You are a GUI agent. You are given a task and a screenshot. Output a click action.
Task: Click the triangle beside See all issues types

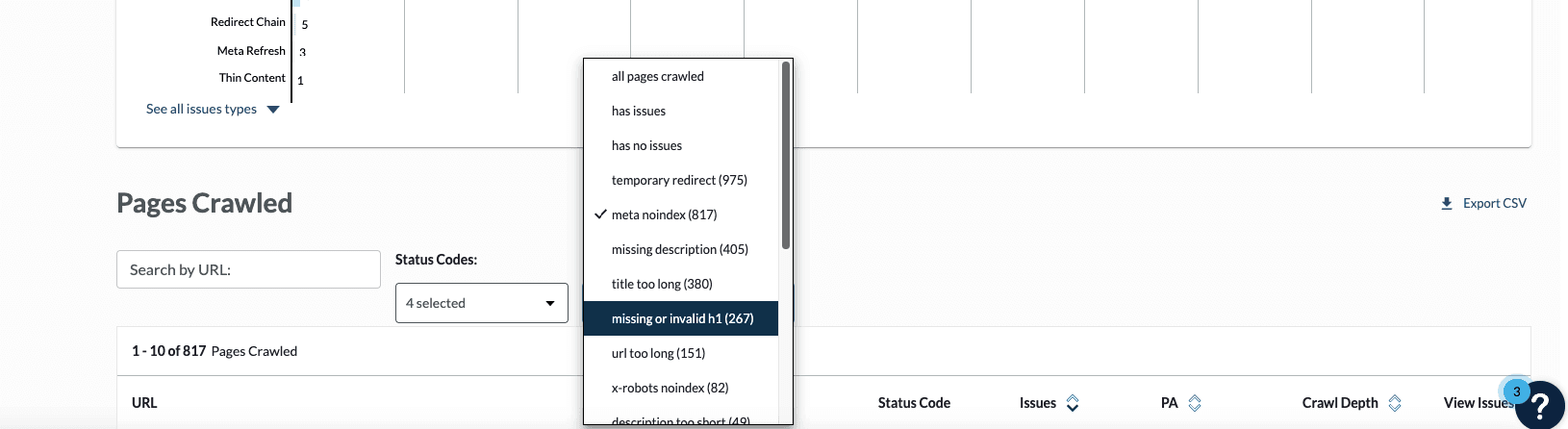pos(273,110)
